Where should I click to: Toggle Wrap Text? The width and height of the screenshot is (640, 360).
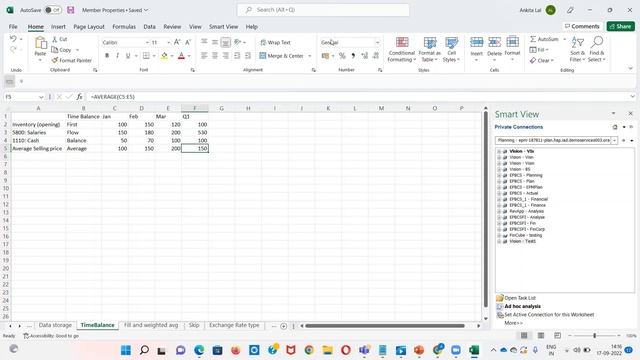pyautogui.click(x=275, y=42)
